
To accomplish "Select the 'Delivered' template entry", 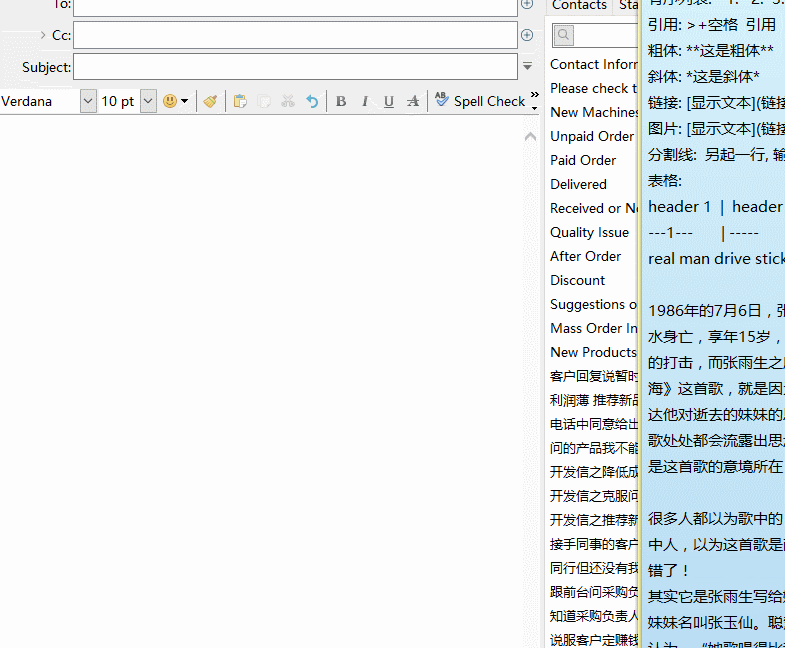I will click(x=578, y=185).
